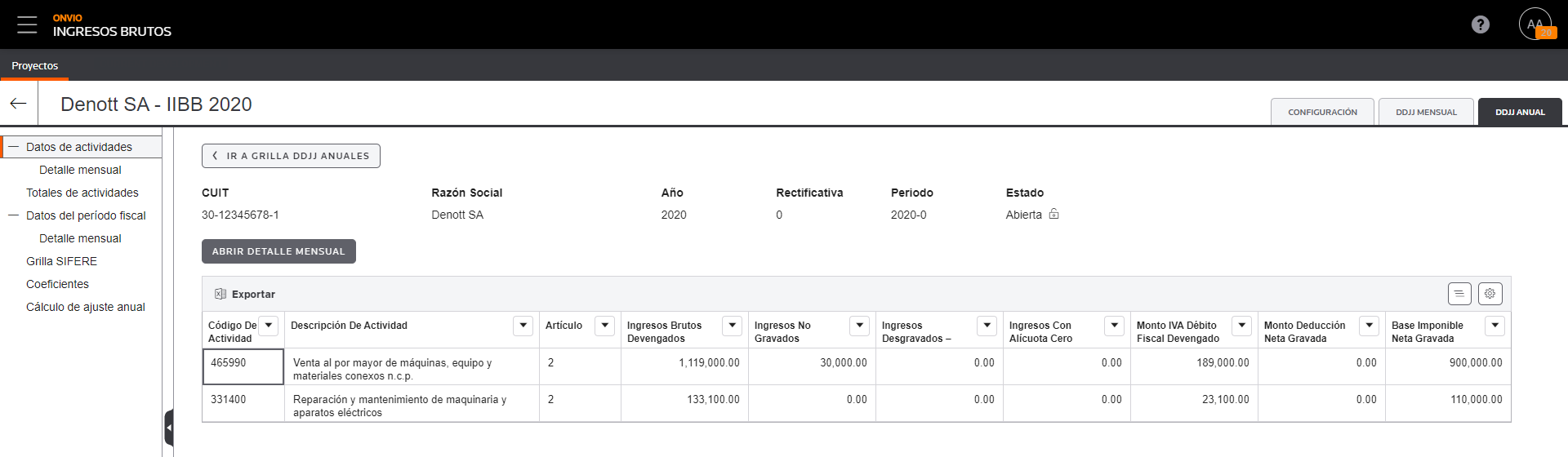Click the lock icon next to Abierta
Screen dimensions: 1568x457
click(1053, 214)
